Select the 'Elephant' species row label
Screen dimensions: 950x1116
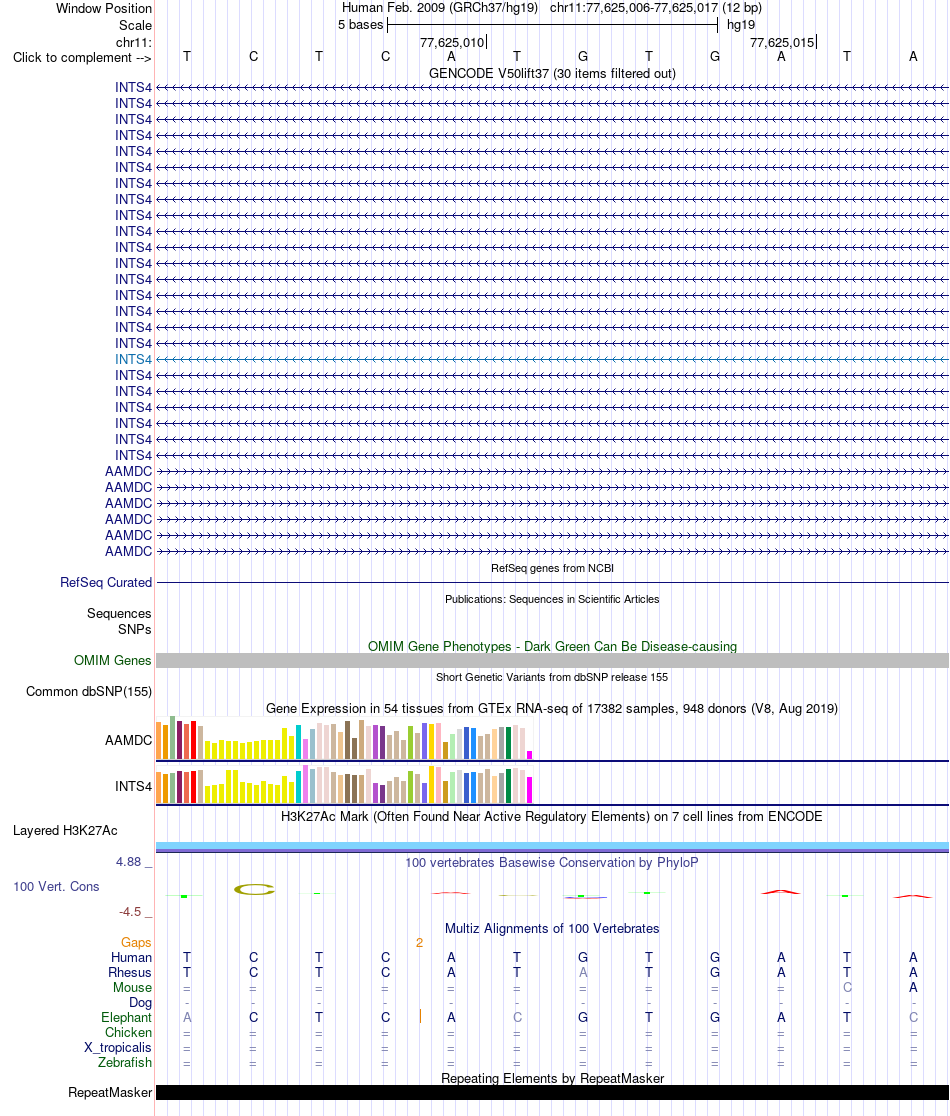tap(126, 1017)
